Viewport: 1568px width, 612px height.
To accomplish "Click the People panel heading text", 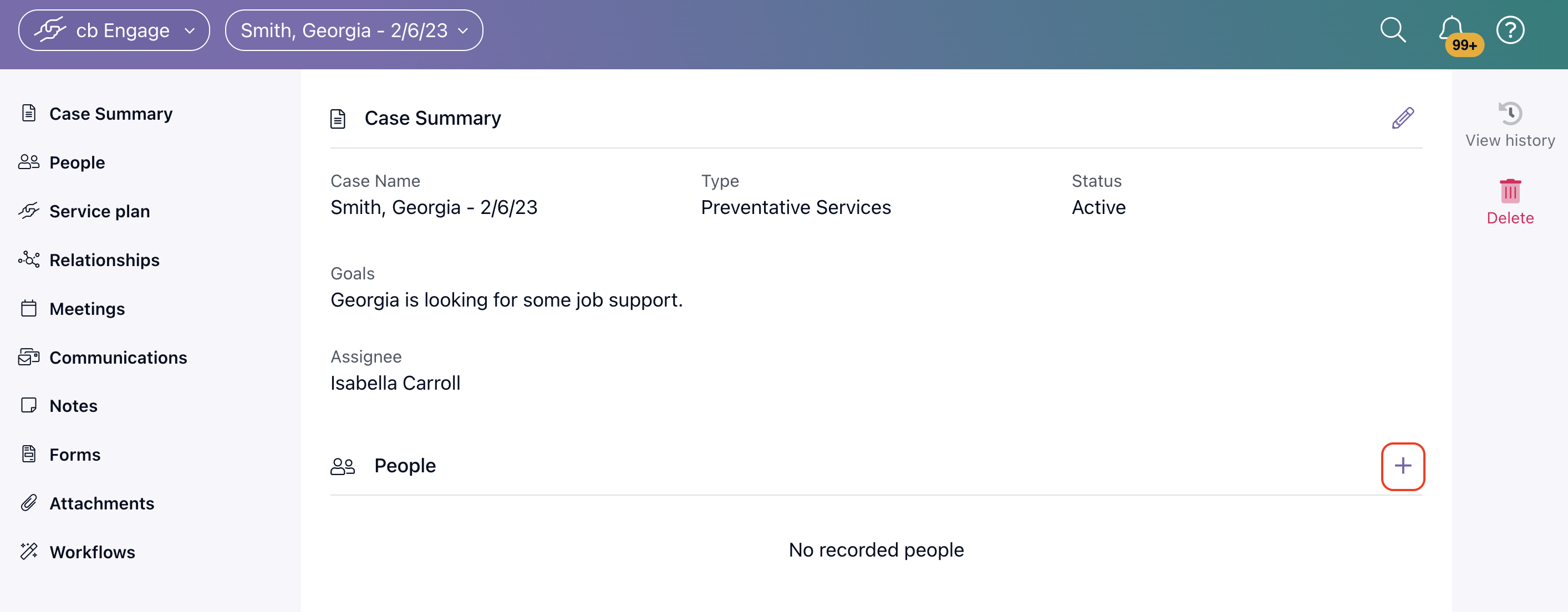I will click(x=405, y=466).
